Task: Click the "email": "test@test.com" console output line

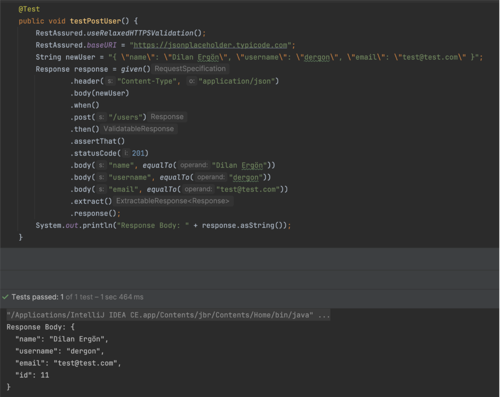Action: [x=68, y=363]
